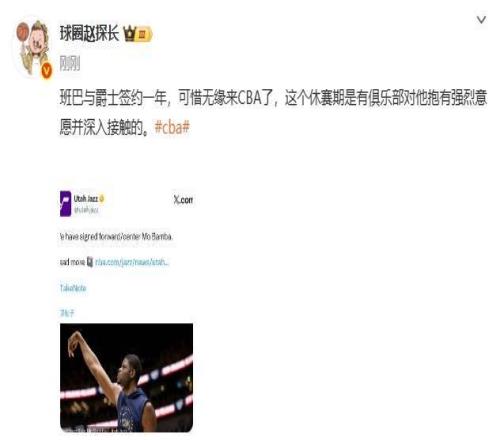The height and width of the screenshot is (440, 500).
Task: Click the purple Utah Jazz logo
Action: tap(65, 203)
